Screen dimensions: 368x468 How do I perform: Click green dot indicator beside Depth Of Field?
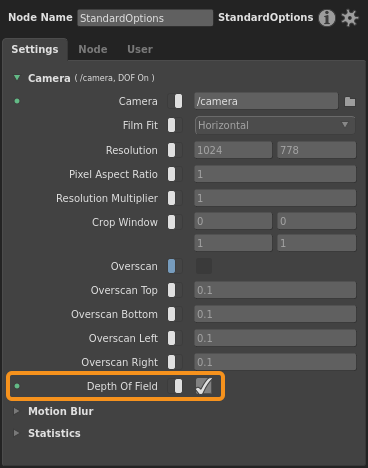(17, 386)
